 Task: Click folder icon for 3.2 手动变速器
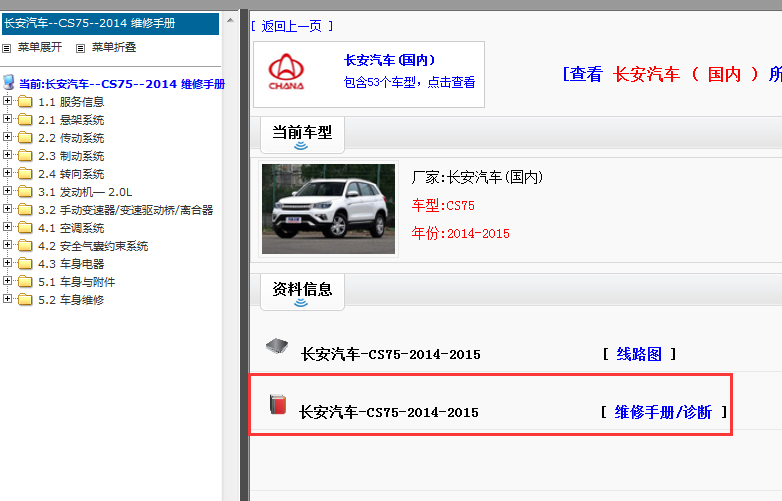pyautogui.click(x=25, y=210)
